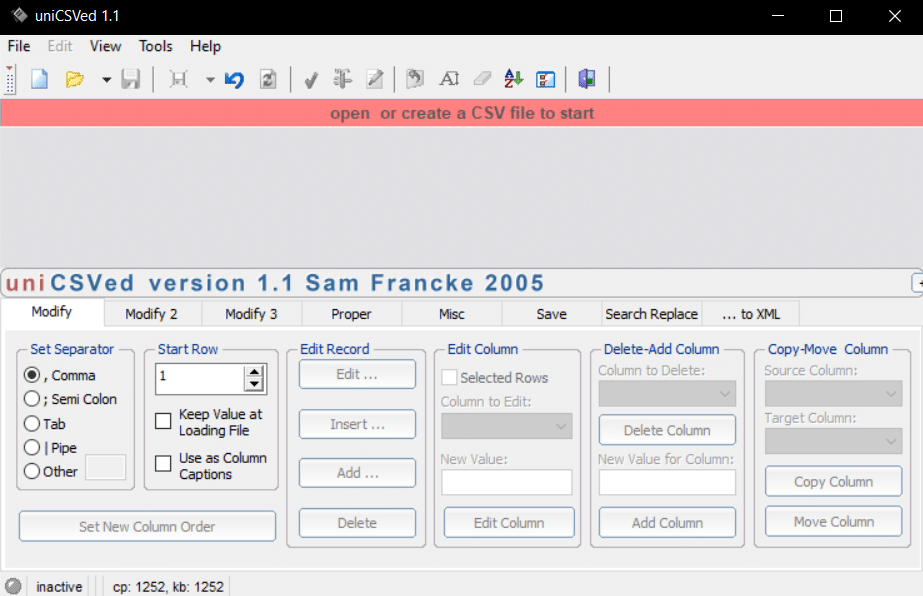Click the Edit Column button

509,523
